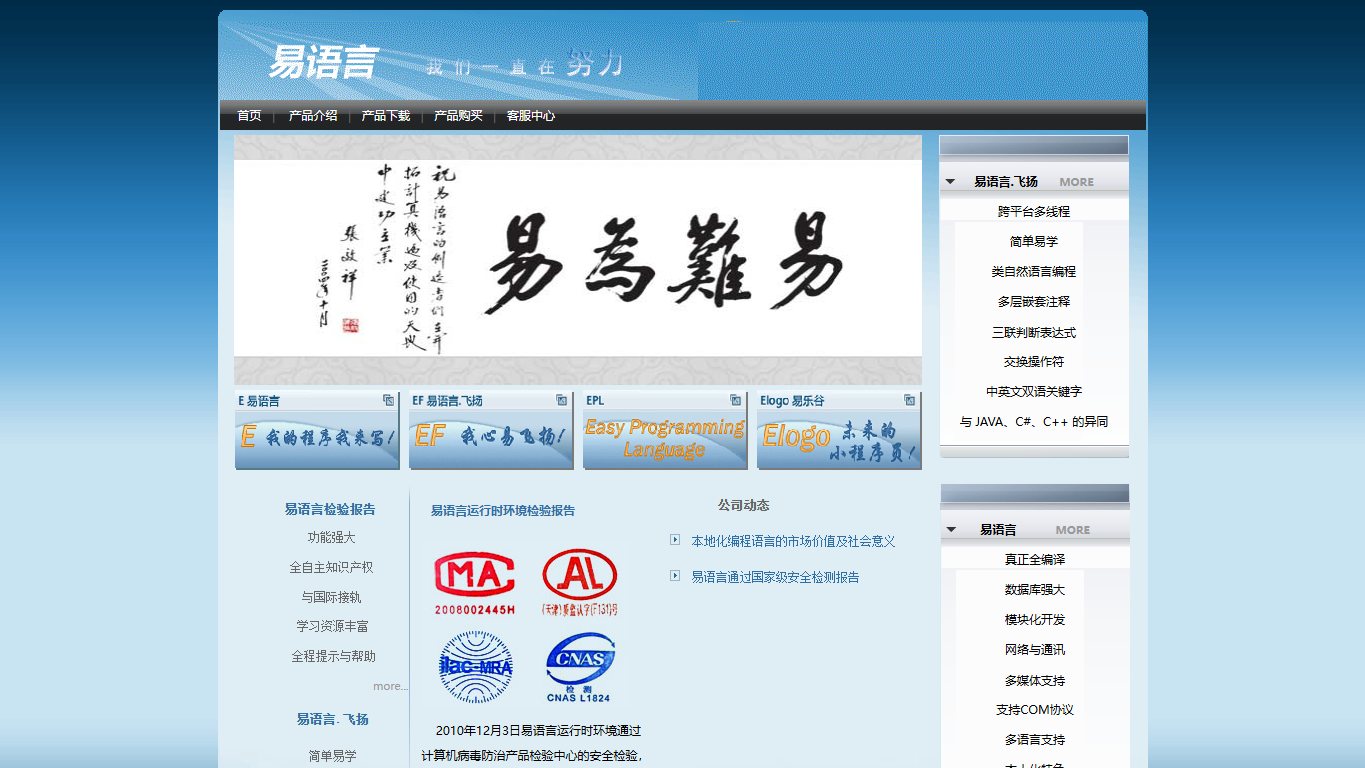Click the 我们一直在努力 slogan banner
Image resolution: width=1365 pixels, height=768 pixels.
click(x=524, y=65)
